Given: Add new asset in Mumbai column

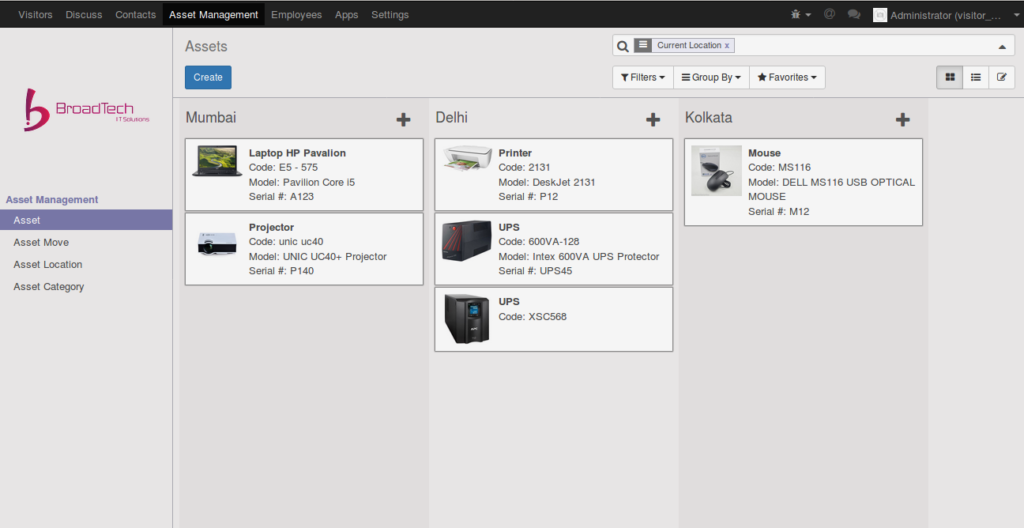Looking at the screenshot, I should tap(403, 120).
